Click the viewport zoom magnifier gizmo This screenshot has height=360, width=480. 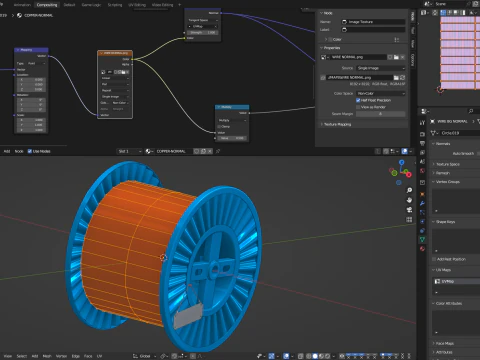(409, 190)
